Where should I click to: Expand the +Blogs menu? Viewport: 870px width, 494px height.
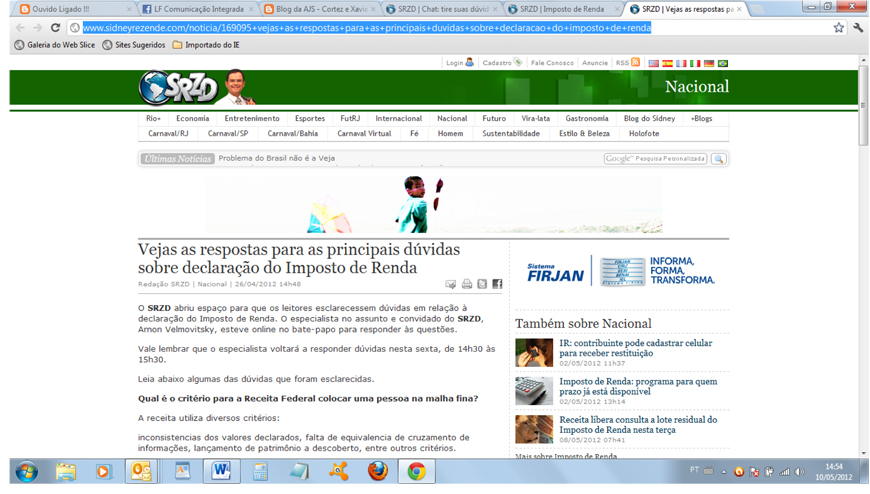[x=701, y=118]
